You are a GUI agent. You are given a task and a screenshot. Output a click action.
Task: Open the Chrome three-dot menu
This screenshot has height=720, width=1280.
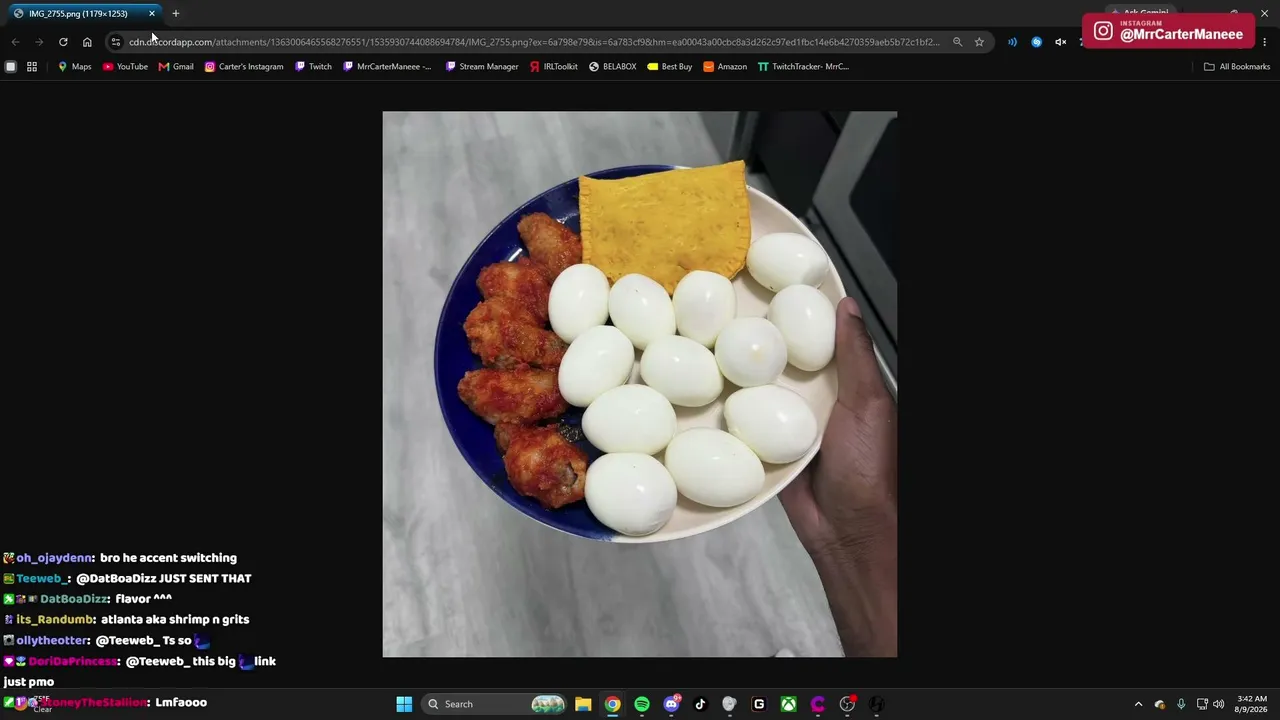[1265, 42]
